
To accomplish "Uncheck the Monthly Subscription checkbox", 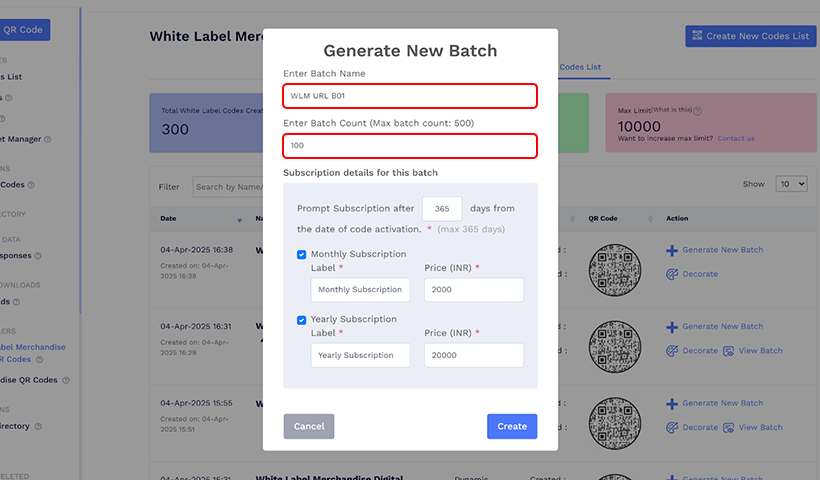I will coord(302,255).
